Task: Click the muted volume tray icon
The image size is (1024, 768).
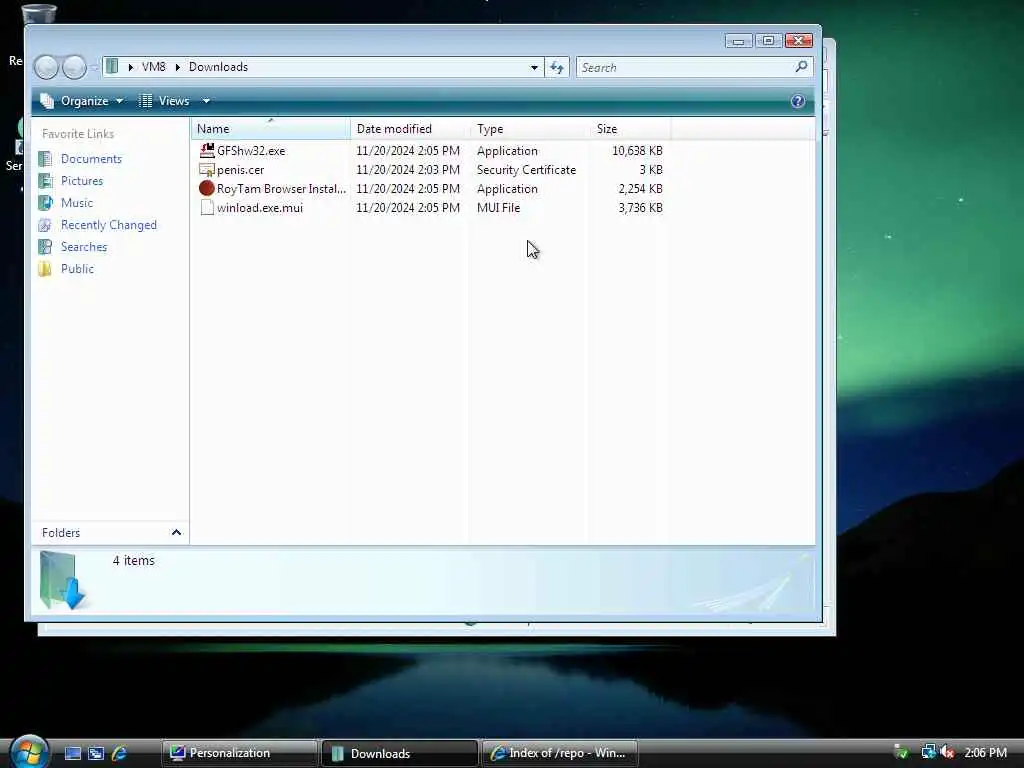Action: point(948,753)
